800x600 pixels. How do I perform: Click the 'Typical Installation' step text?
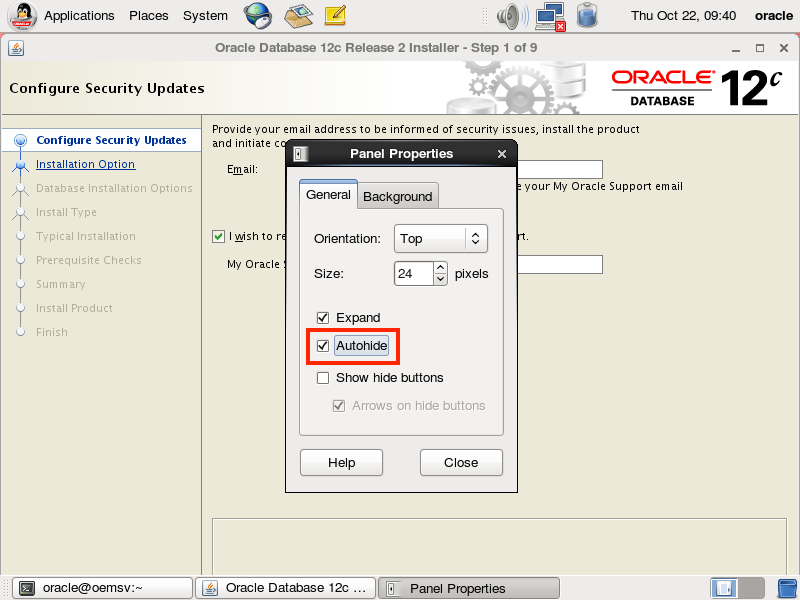[x=86, y=236]
